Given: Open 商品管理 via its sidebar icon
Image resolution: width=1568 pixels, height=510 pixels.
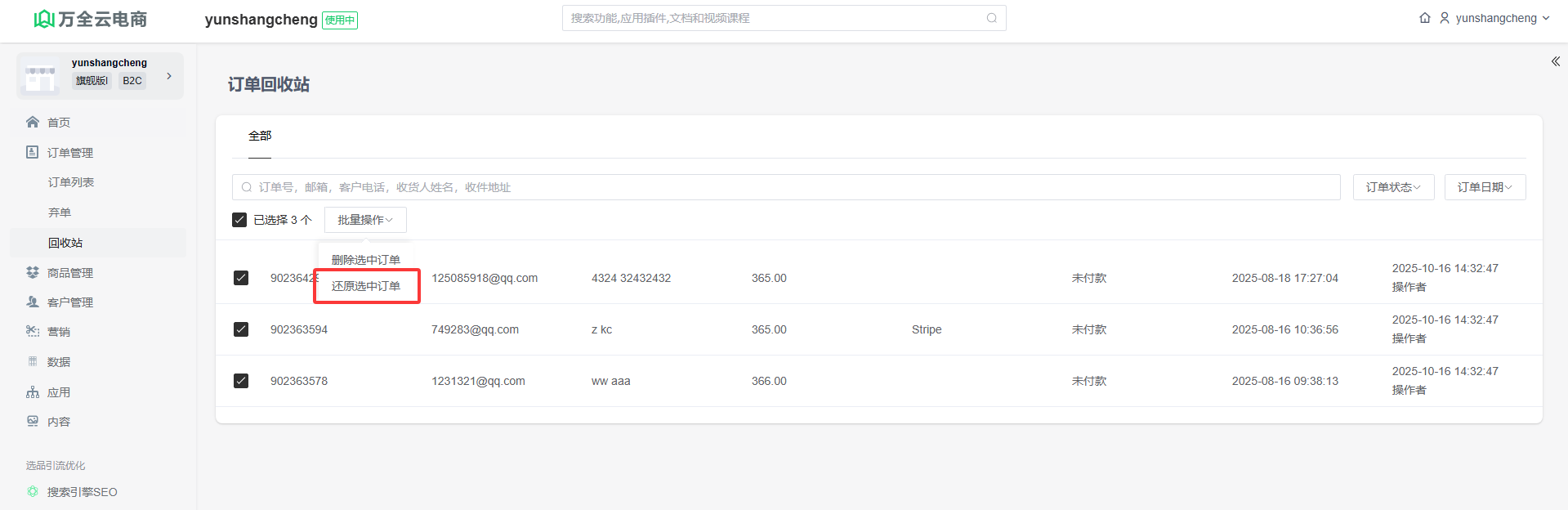Looking at the screenshot, I should pyautogui.click(x=33, y=272).
